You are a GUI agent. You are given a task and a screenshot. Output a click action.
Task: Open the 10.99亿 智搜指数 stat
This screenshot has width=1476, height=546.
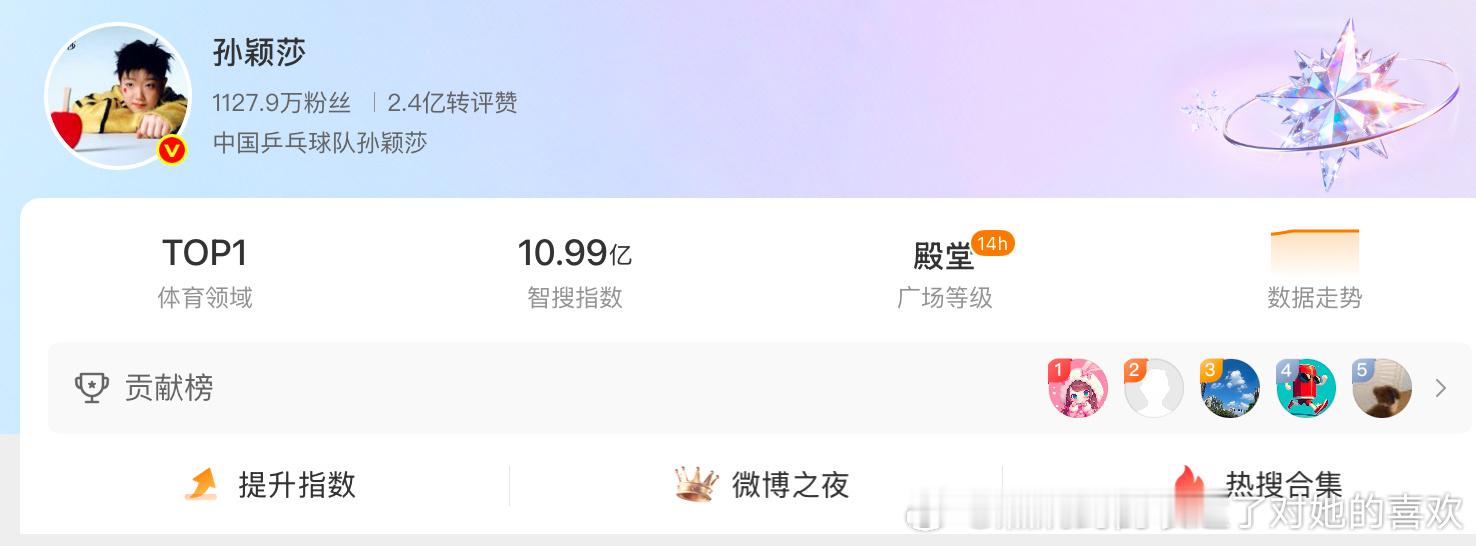point(575,272)
